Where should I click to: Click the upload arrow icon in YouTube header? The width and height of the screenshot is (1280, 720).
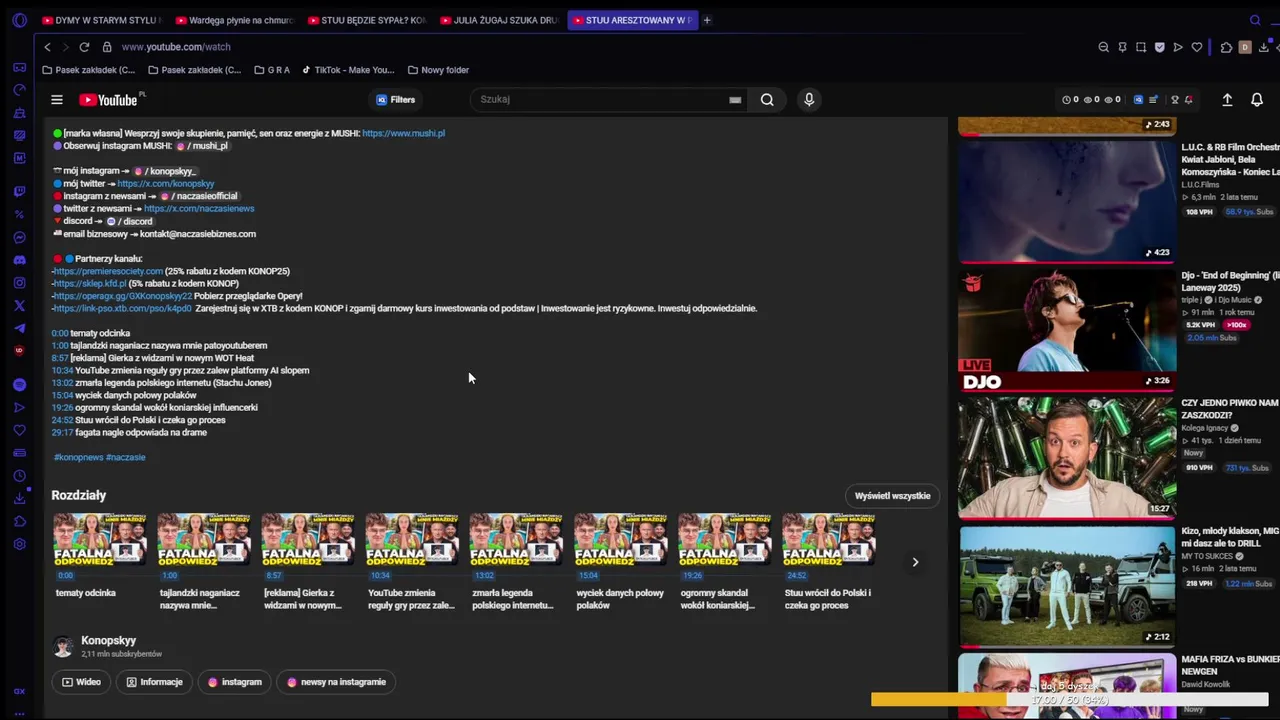pos(1227,100)
